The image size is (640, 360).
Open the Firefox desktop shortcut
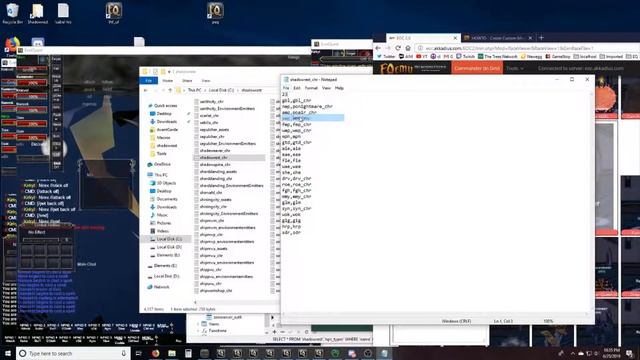(12, 46)
